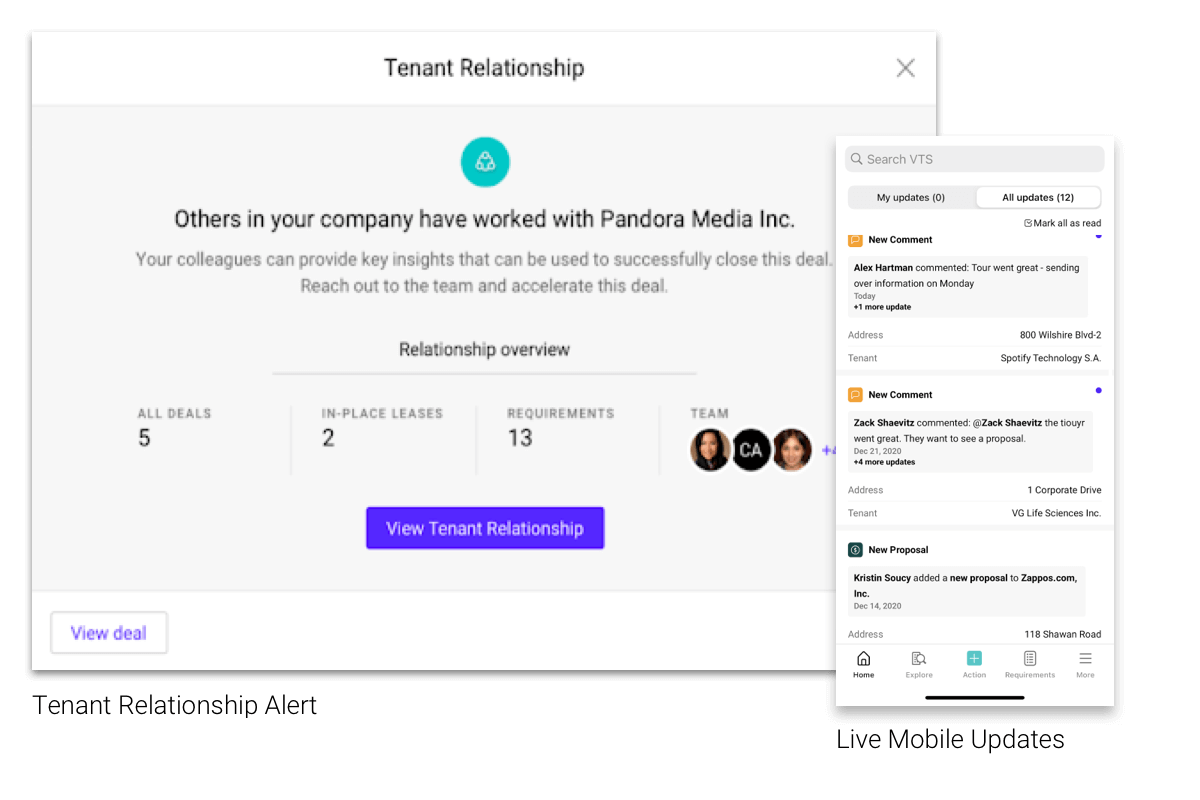The width and height of the screenshot is (1200, 800).
Task: Tap the Action plus icon
Action: (x=974, y=658)
